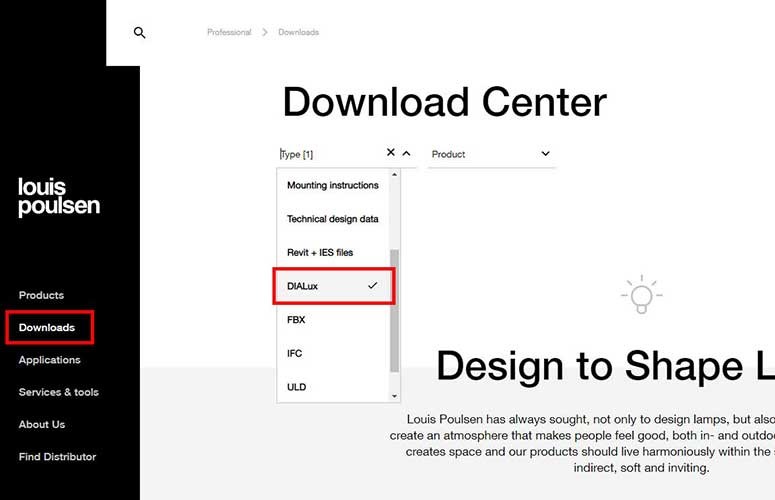The width and height of the screenshot is (775, 500).
Task: Open the Product dropdown
Action: (x=491, y=154)
